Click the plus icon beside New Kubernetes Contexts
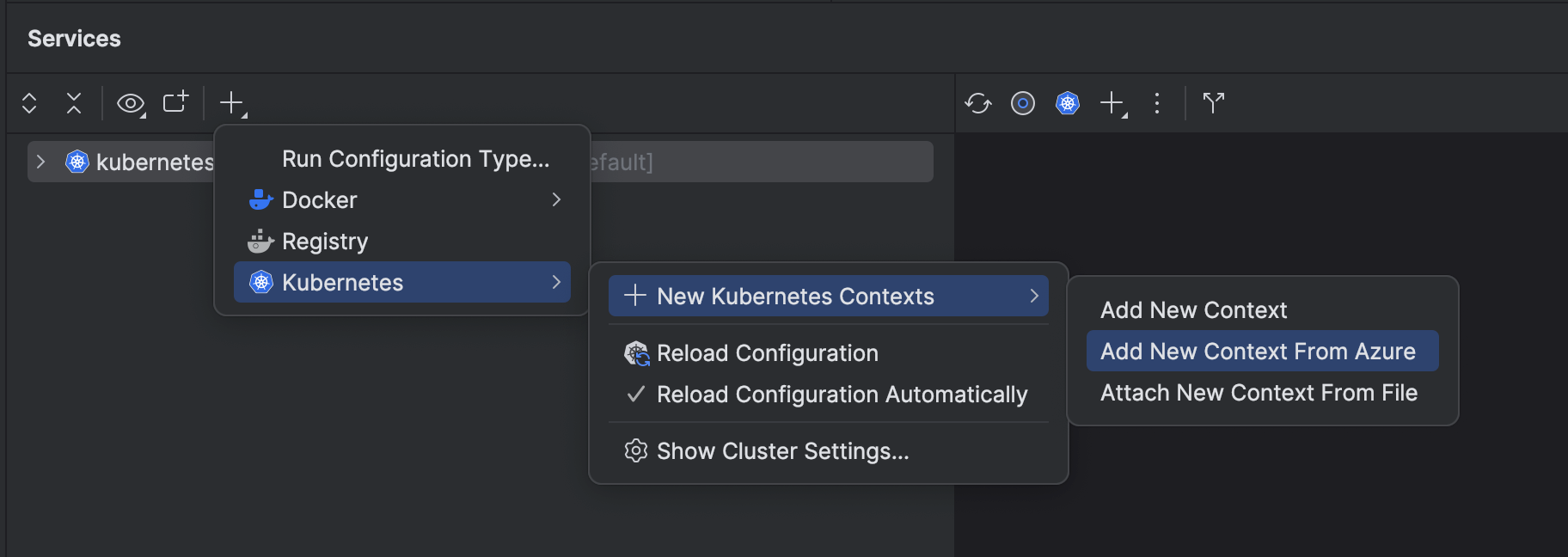 pyautogui.click(x=635, y=296)
